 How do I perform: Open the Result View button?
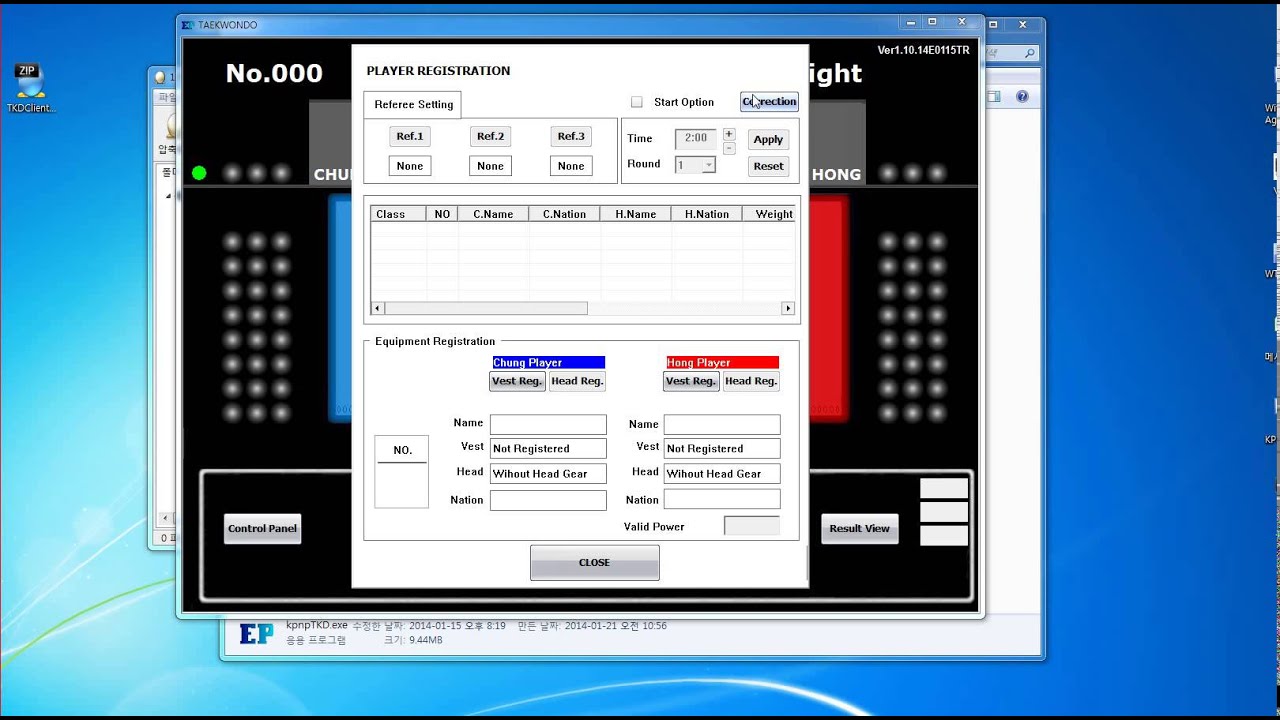click(x=859, y=529)
